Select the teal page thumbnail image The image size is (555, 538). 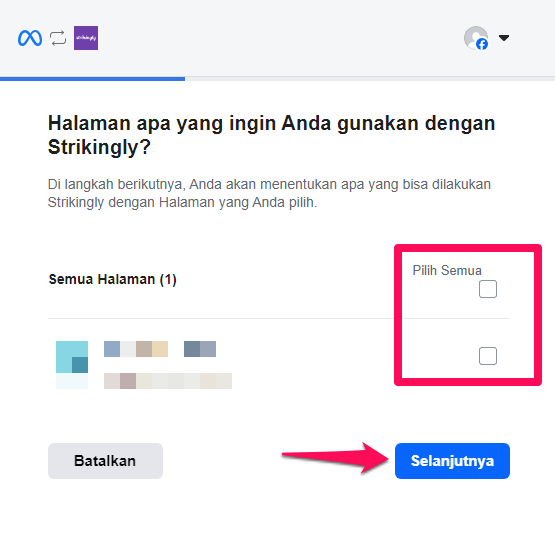point(72,365)
